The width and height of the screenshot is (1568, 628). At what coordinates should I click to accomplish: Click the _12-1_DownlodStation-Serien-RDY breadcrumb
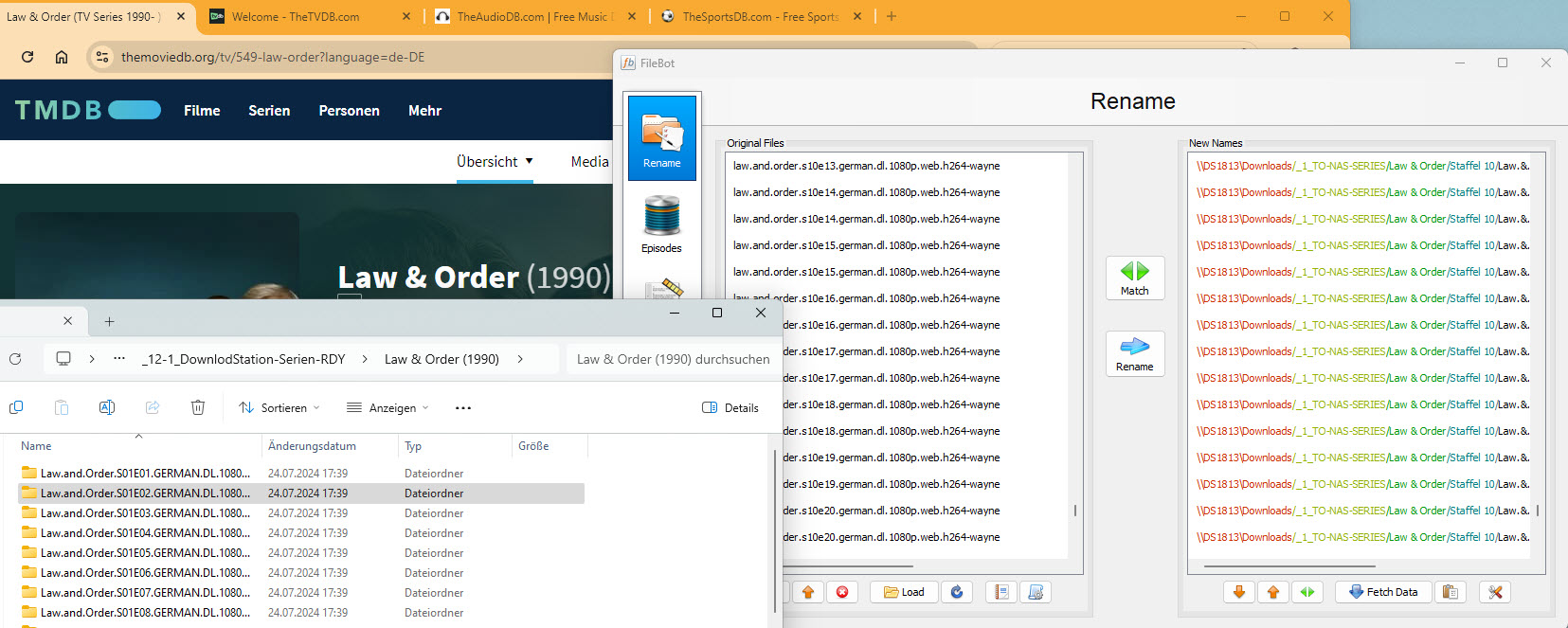pyautogui.click(x=243, y=359)
